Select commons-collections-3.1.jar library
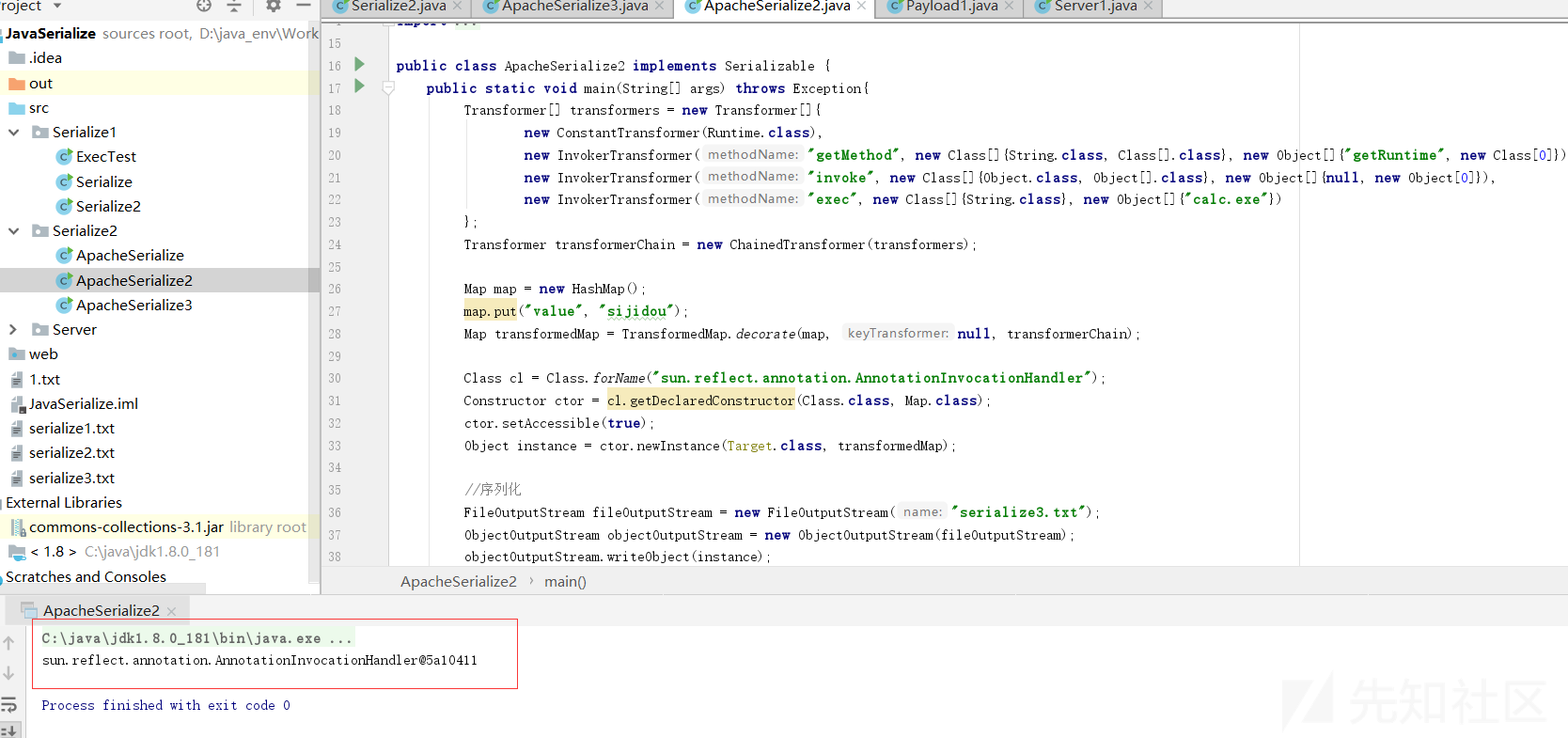The image size is (1568, 738). (126, 527)
